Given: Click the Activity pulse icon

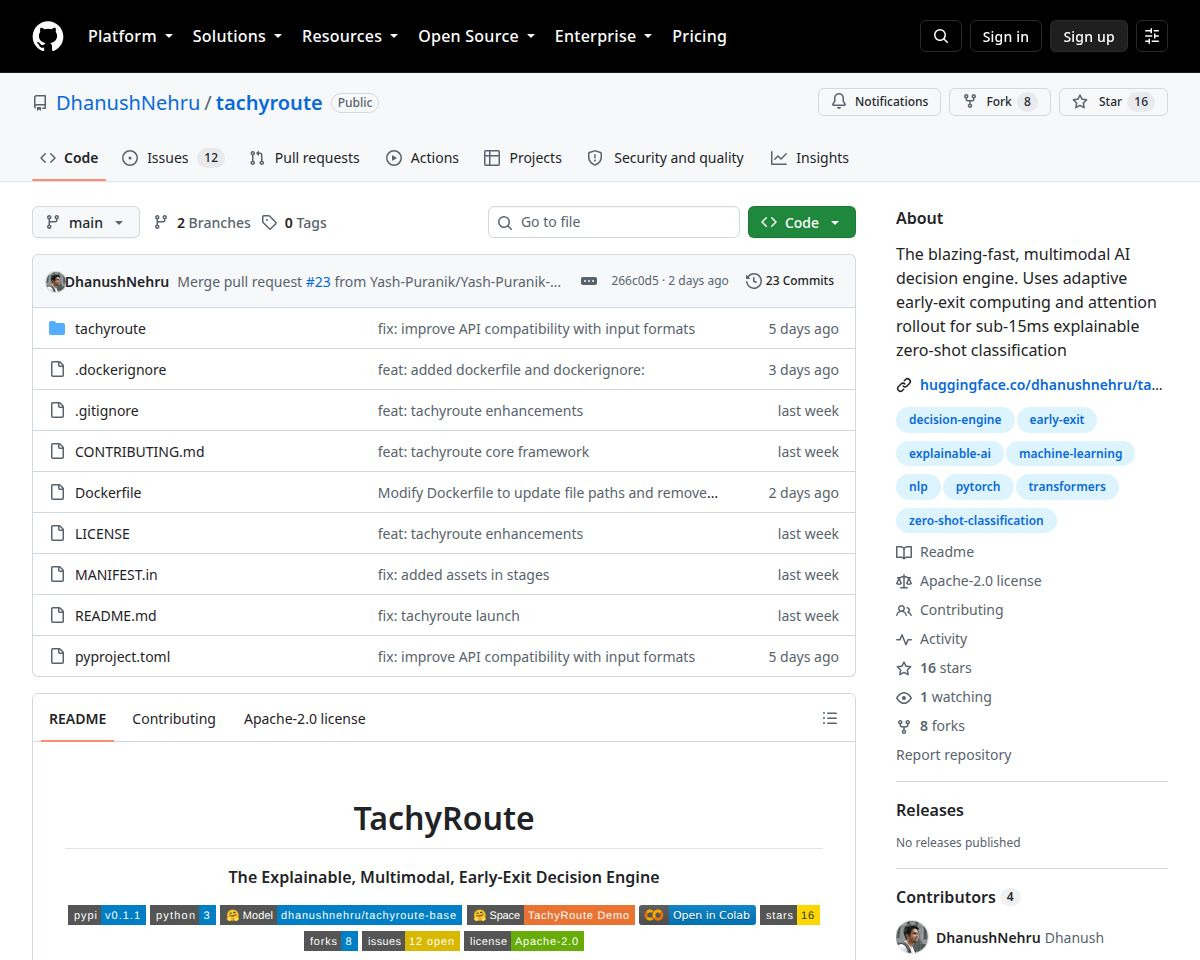Looking at the screenshot, I should 904,639.
